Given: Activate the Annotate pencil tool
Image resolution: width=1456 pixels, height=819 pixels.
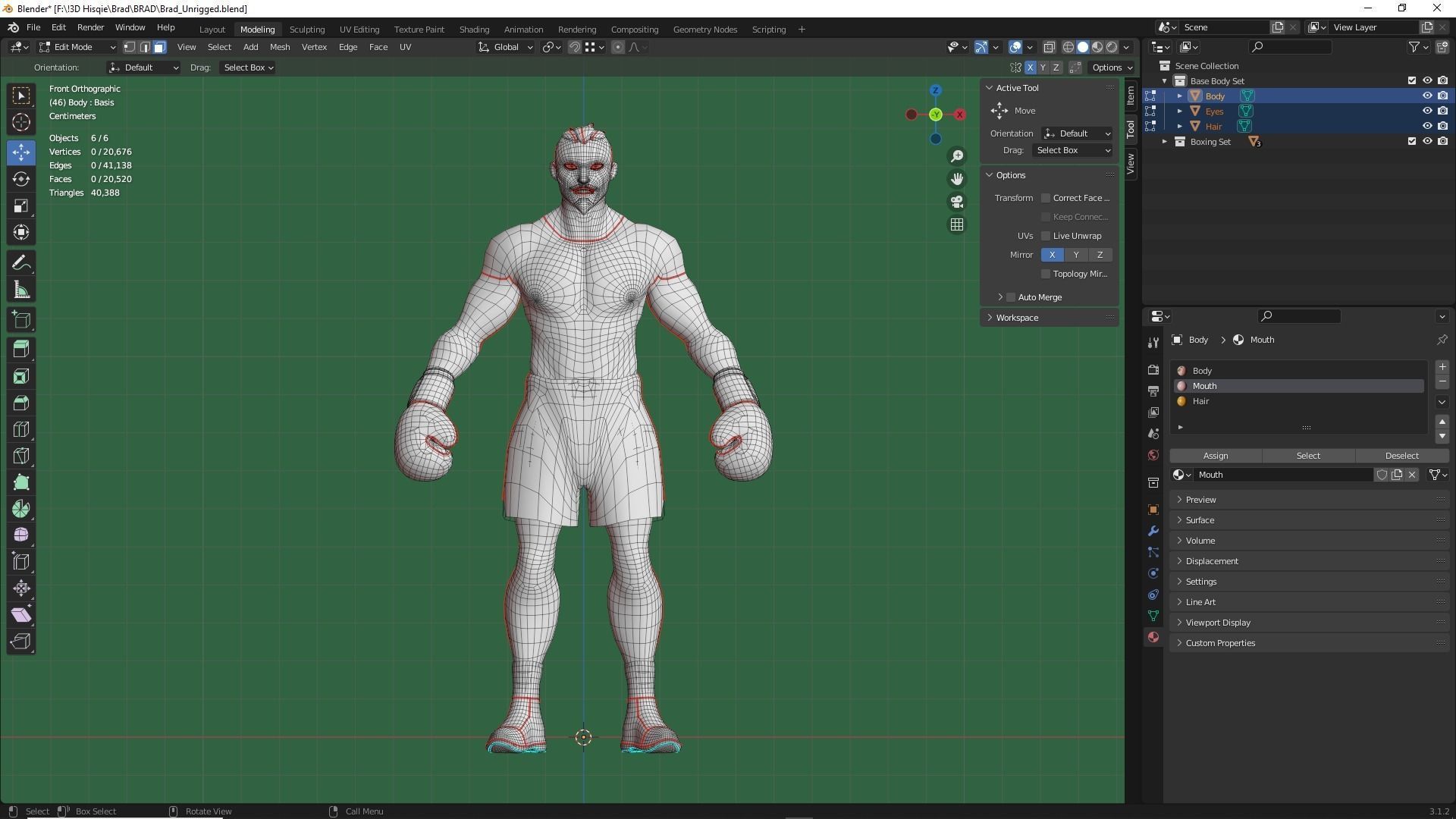Looking at the screenshot, I should [21, 263].
